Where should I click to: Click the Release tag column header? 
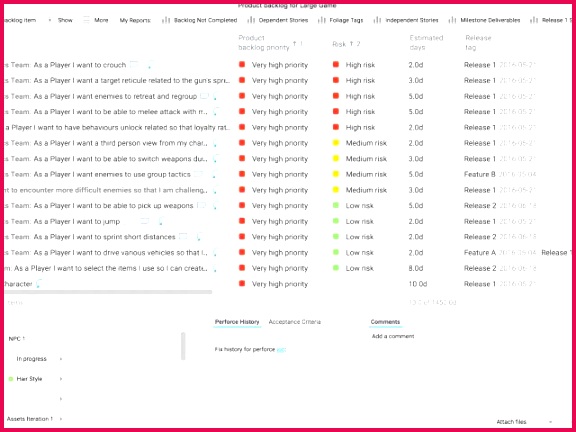478,43
